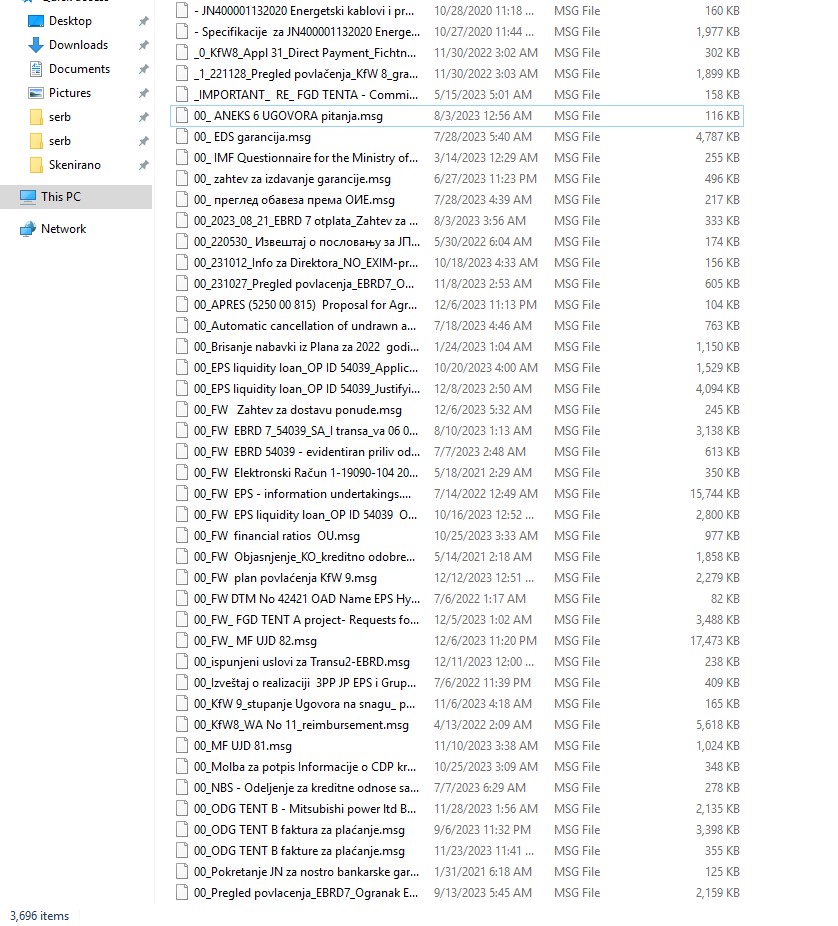838x926 pixels.
Task: Select file 00_231012_Info za Direktora_NO_EXIM
Action: [x=306, y=263]
